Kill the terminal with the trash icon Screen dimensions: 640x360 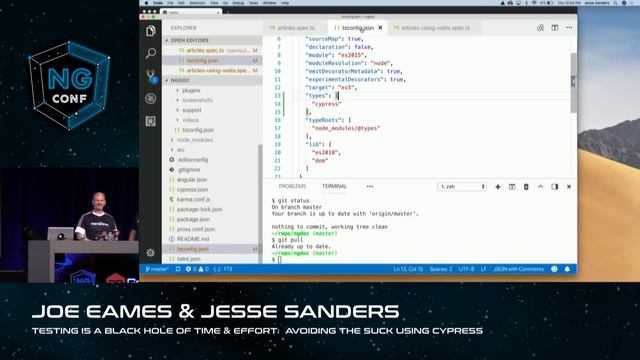(x=526, y=187)
